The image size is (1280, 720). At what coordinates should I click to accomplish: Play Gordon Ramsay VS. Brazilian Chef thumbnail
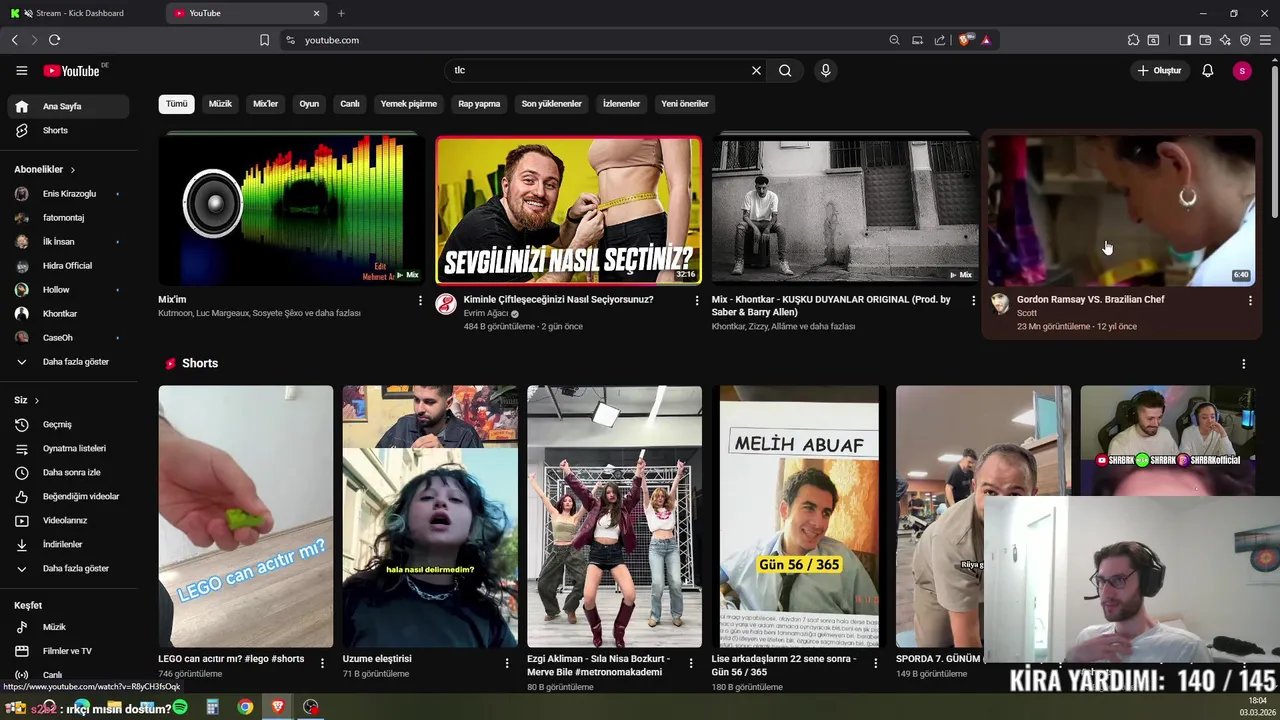point(1121,211)
